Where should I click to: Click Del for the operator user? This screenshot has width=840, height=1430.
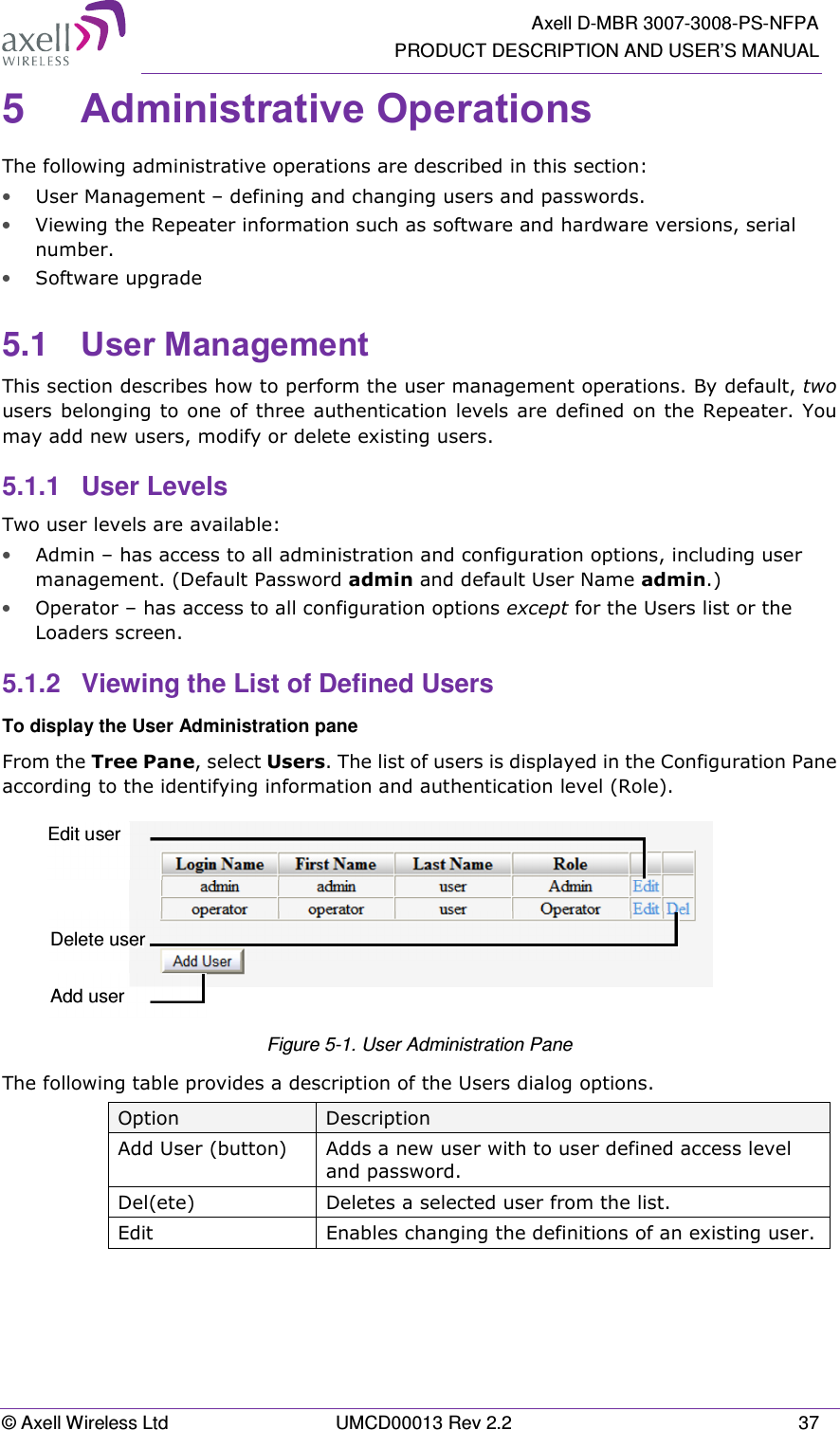click(x=679, y=908)
